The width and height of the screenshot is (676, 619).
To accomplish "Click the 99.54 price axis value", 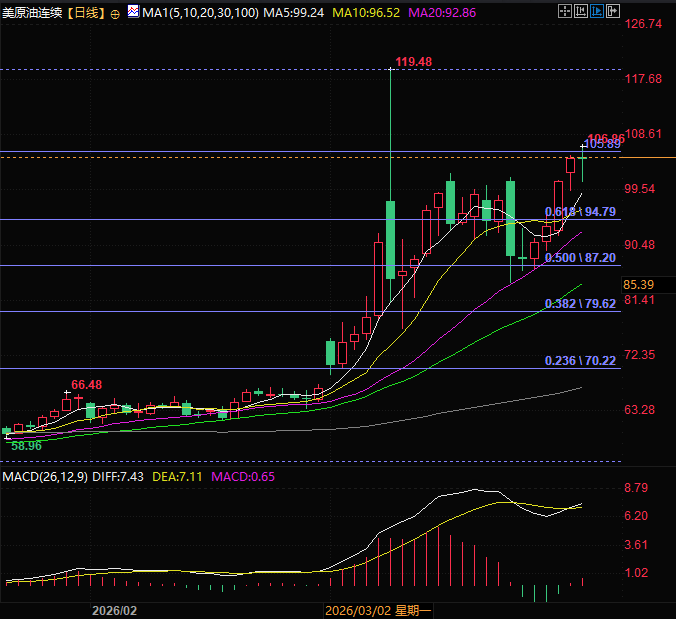I will tap(640, 189).
